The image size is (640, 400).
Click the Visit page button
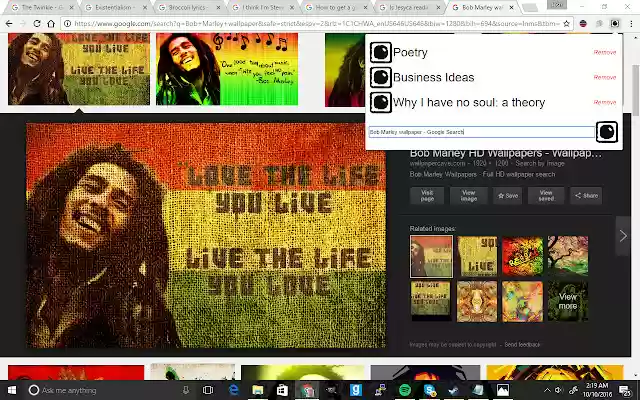click(x=427, y=196)
